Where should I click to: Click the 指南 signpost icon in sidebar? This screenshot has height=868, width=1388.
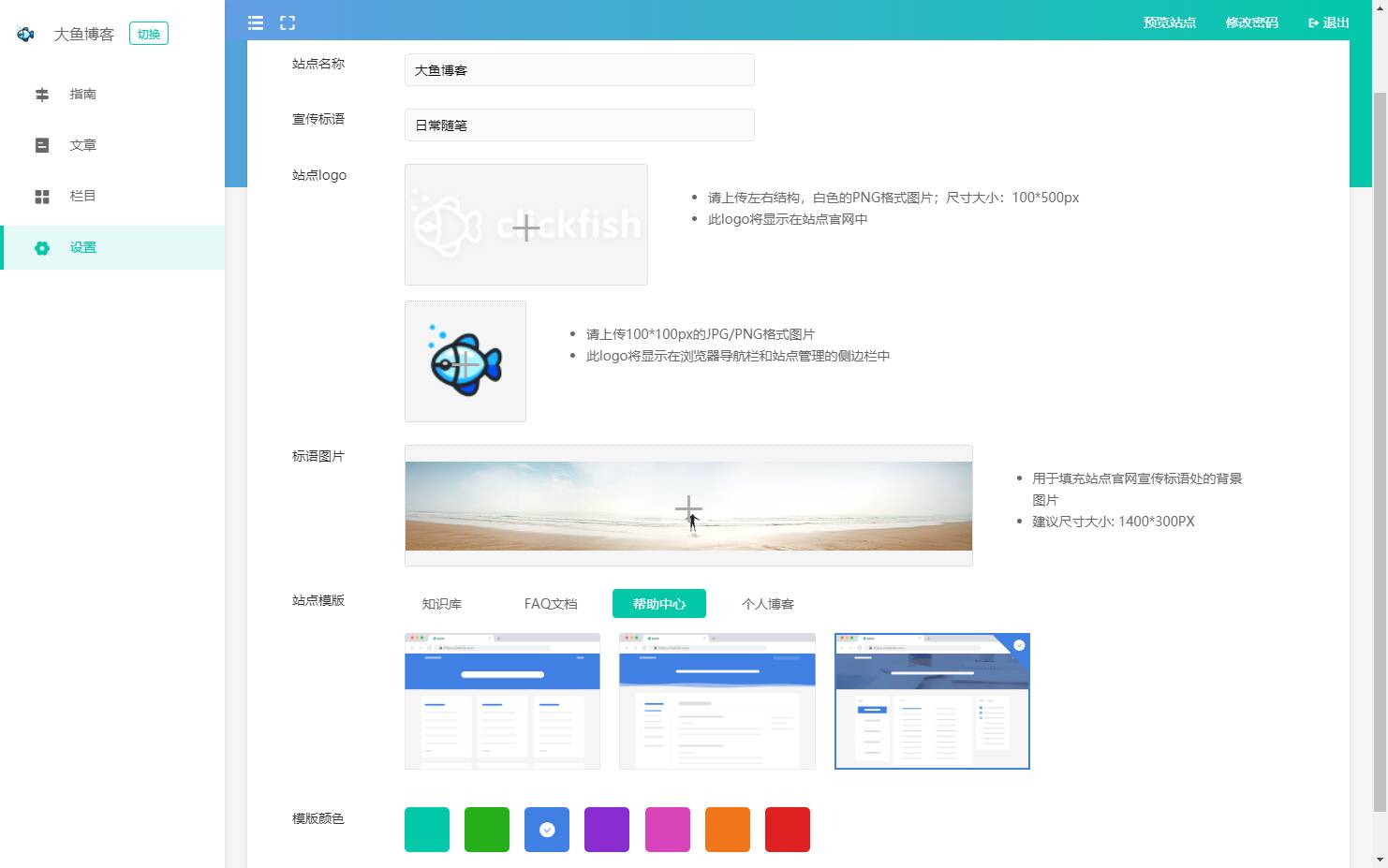tap(42, 95)
